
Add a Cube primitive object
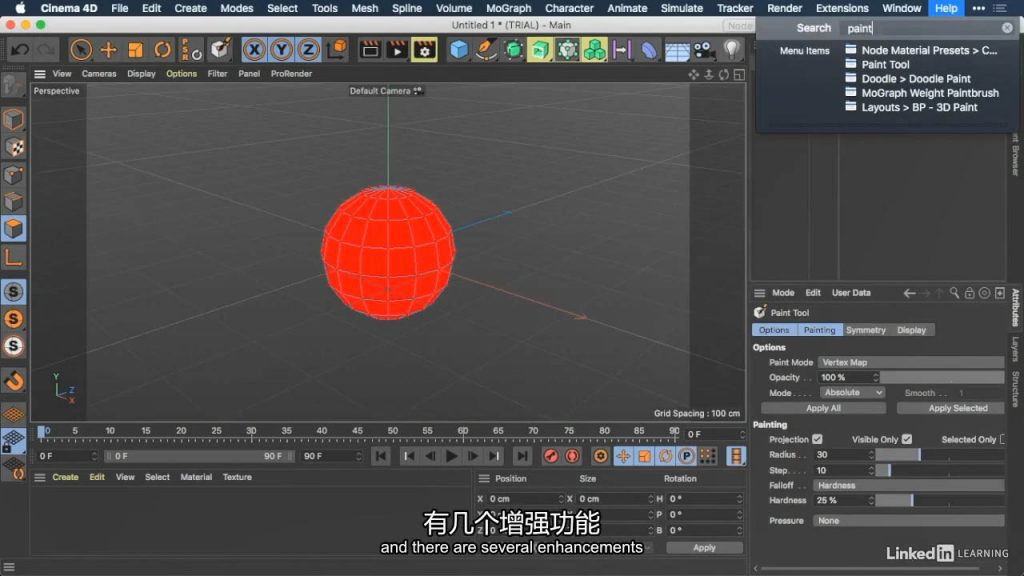coord(459,50)
